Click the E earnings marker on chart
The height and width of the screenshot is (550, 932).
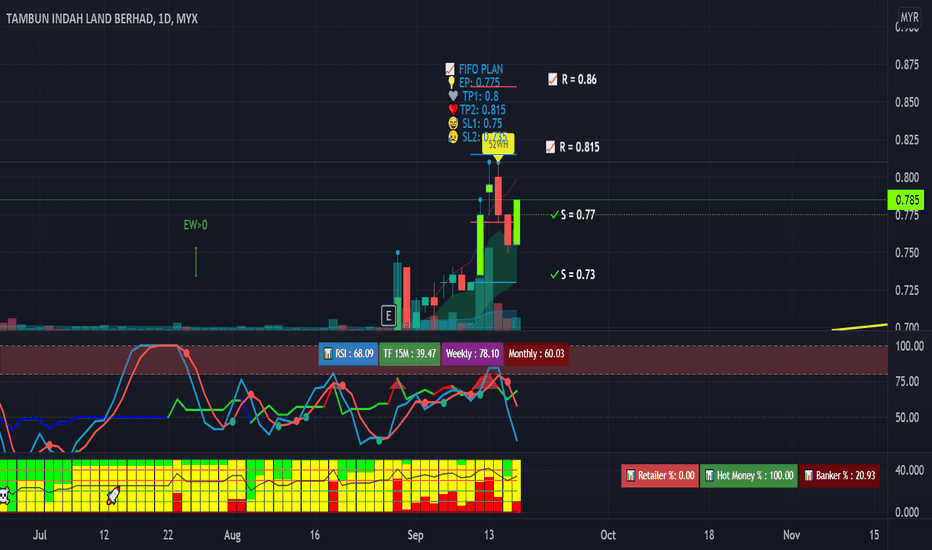[x=388, y=316]
